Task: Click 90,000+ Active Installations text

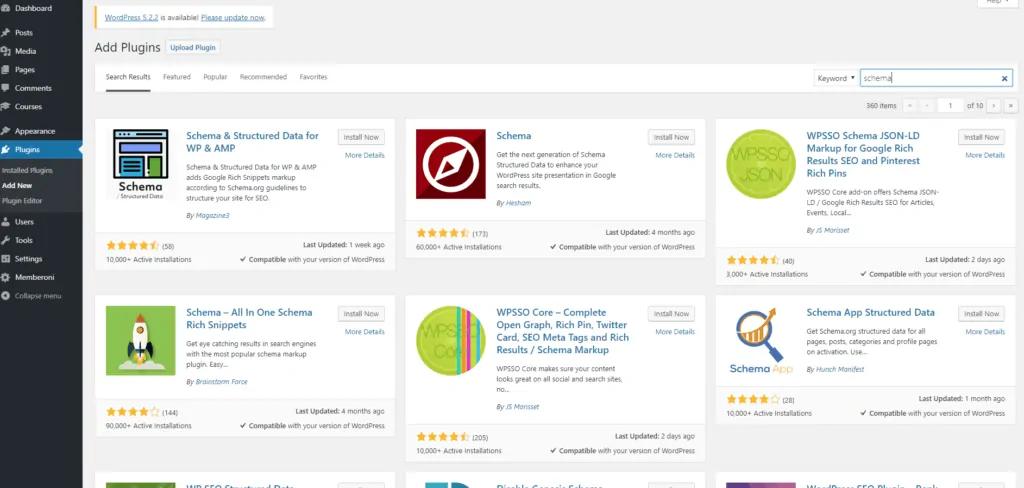Action: pos(148,426)
